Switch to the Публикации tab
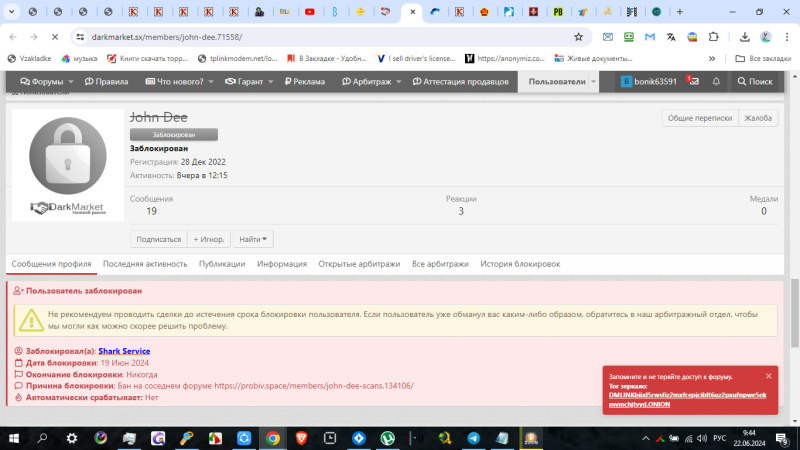The width and height of the screenshot is (800, 450). [x=222, y=264]
